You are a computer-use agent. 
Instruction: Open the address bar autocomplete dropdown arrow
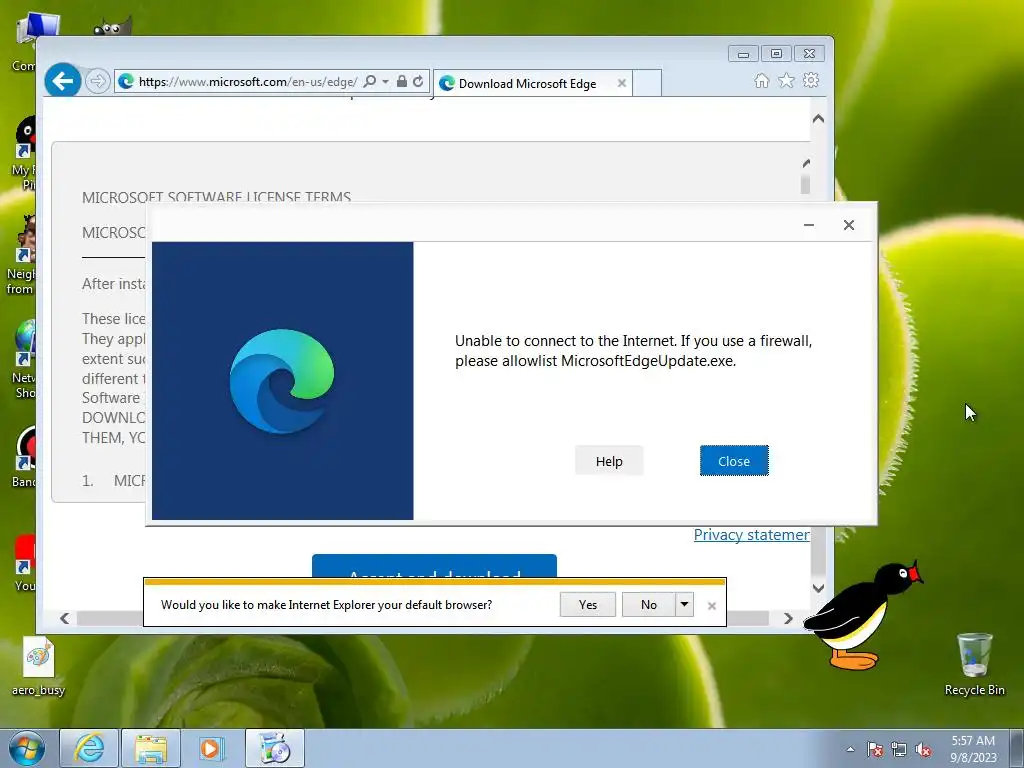385,81
